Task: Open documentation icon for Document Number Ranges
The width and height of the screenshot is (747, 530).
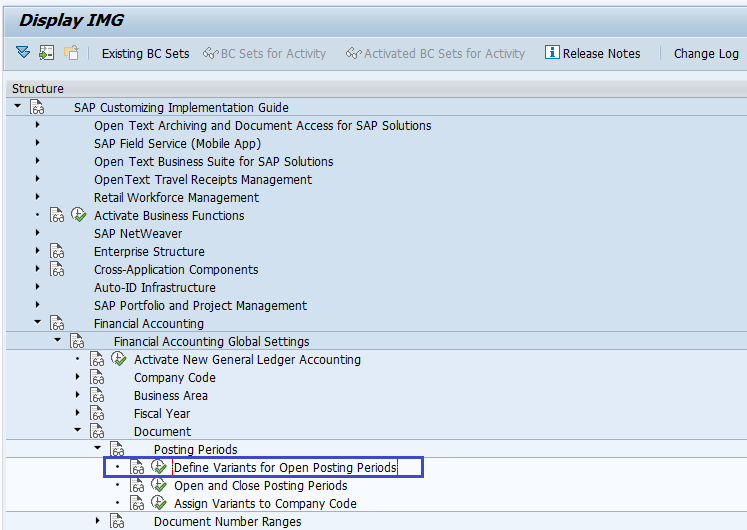Action: [x=117, y=521]
